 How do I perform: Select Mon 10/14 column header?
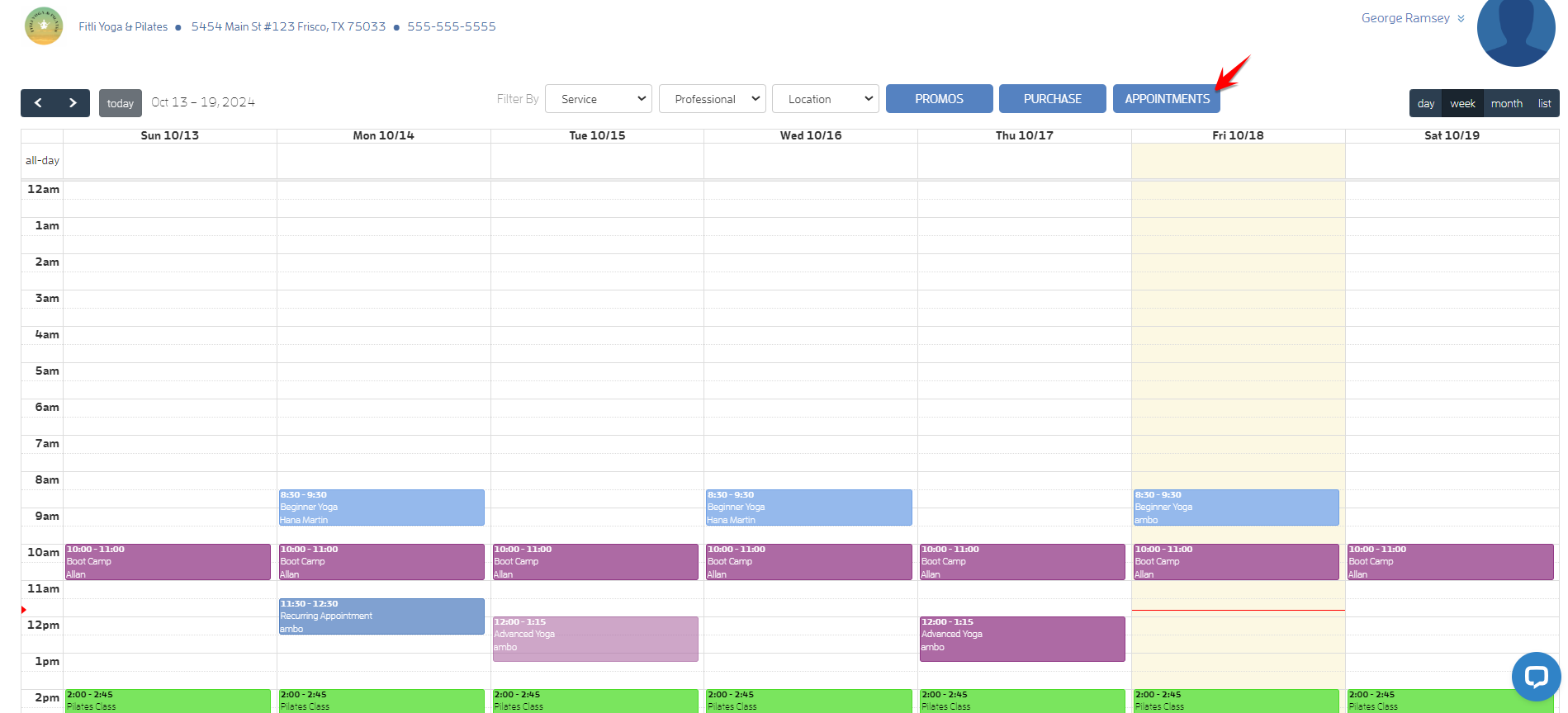pos(384,135)
